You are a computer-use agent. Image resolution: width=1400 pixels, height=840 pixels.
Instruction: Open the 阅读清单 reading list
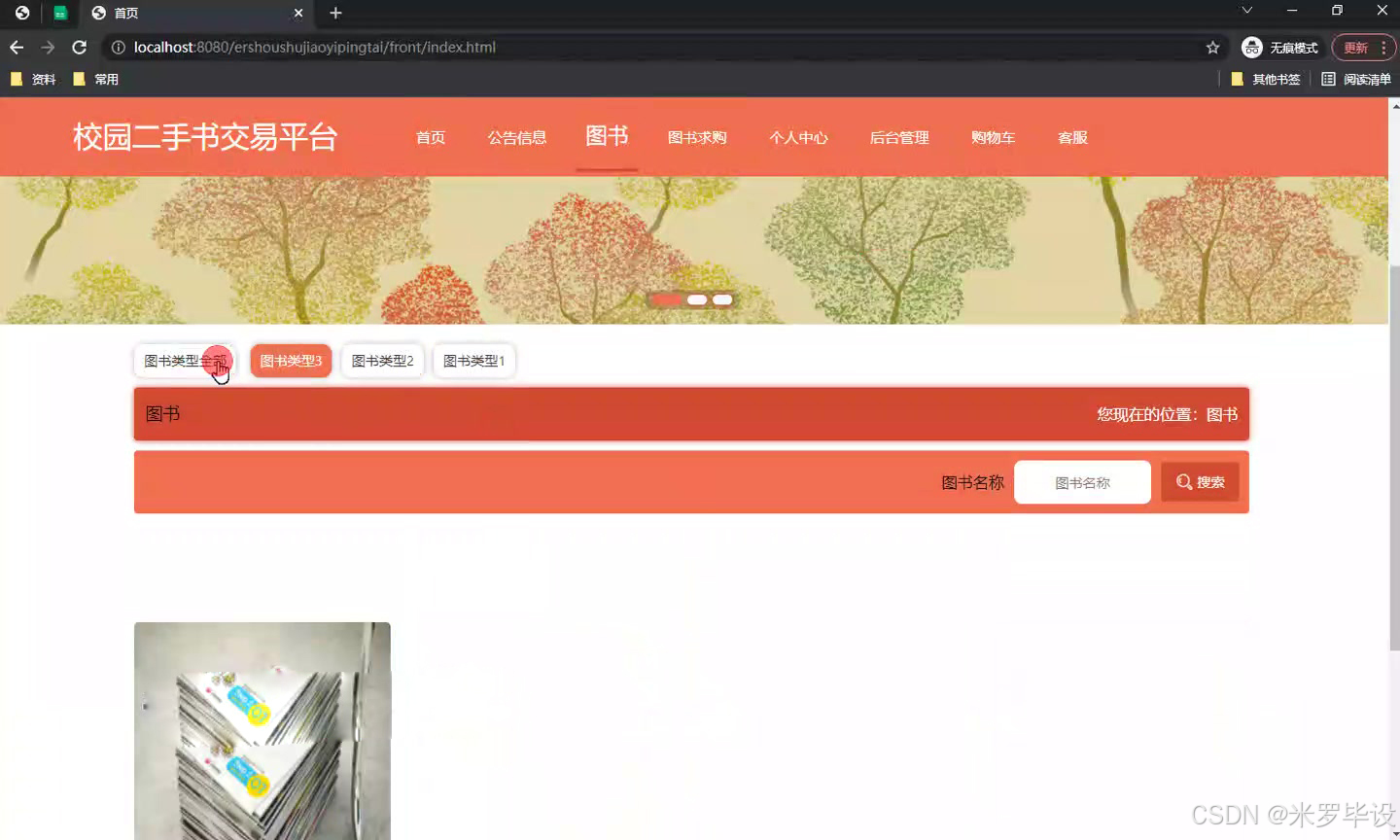(1356, 79)
